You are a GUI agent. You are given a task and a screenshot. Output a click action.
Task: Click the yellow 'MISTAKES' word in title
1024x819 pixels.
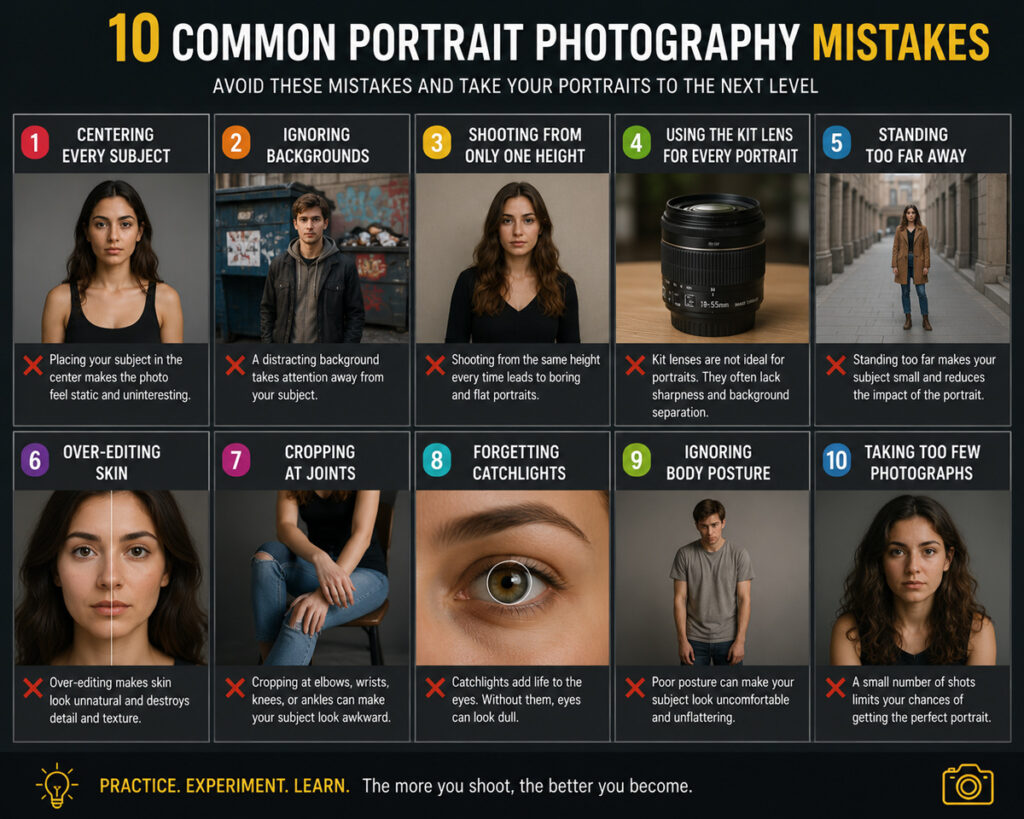click(x=901, y=43)
